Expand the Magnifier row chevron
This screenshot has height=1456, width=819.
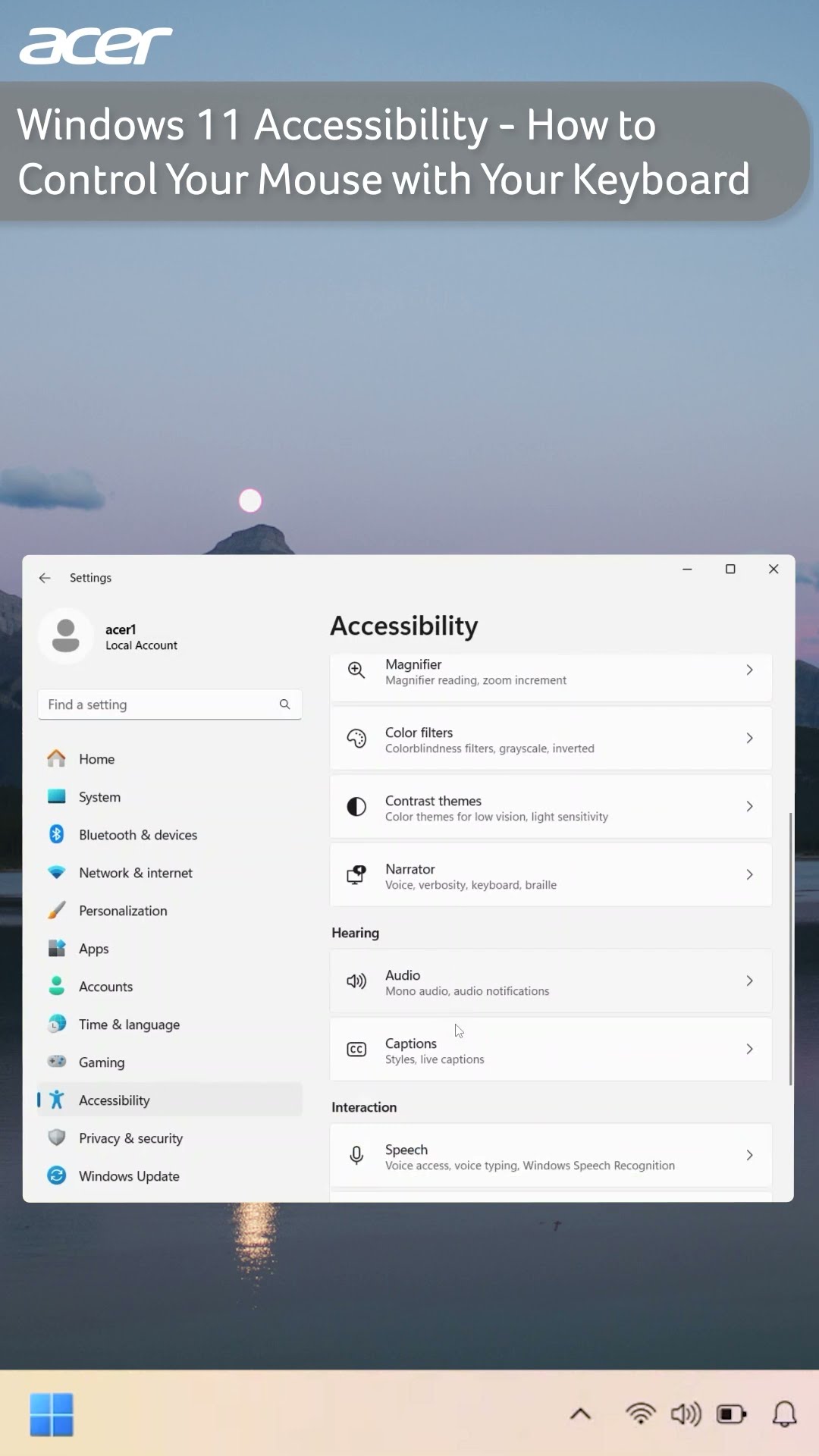pos(749,670)
